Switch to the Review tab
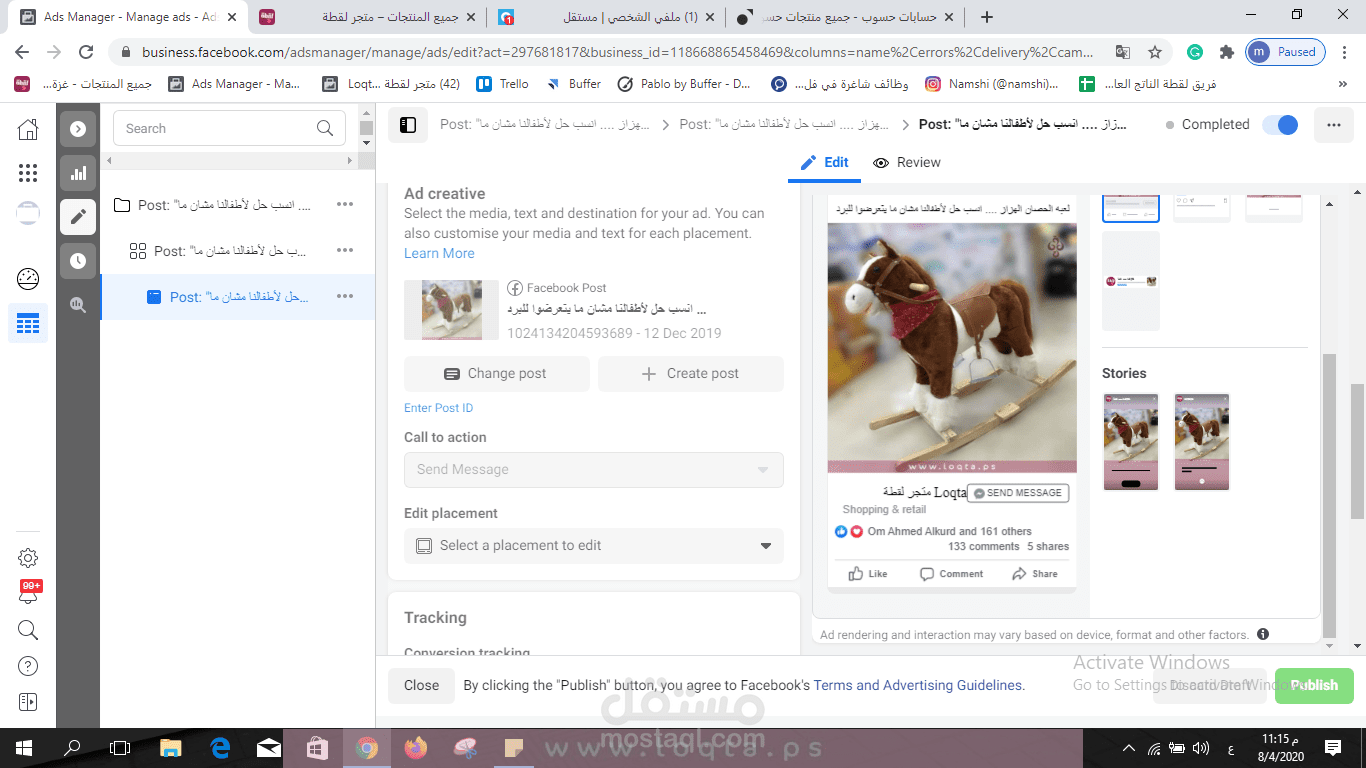The image size is (1366, 768). 906,162
